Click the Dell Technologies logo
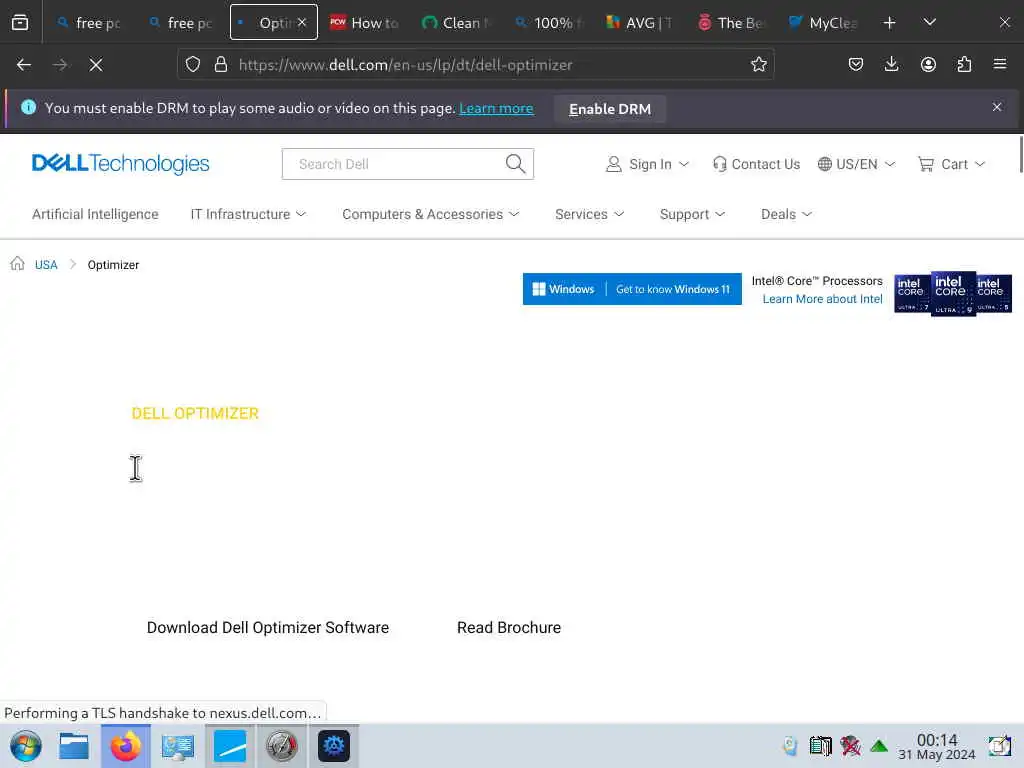 click(121, 163)
